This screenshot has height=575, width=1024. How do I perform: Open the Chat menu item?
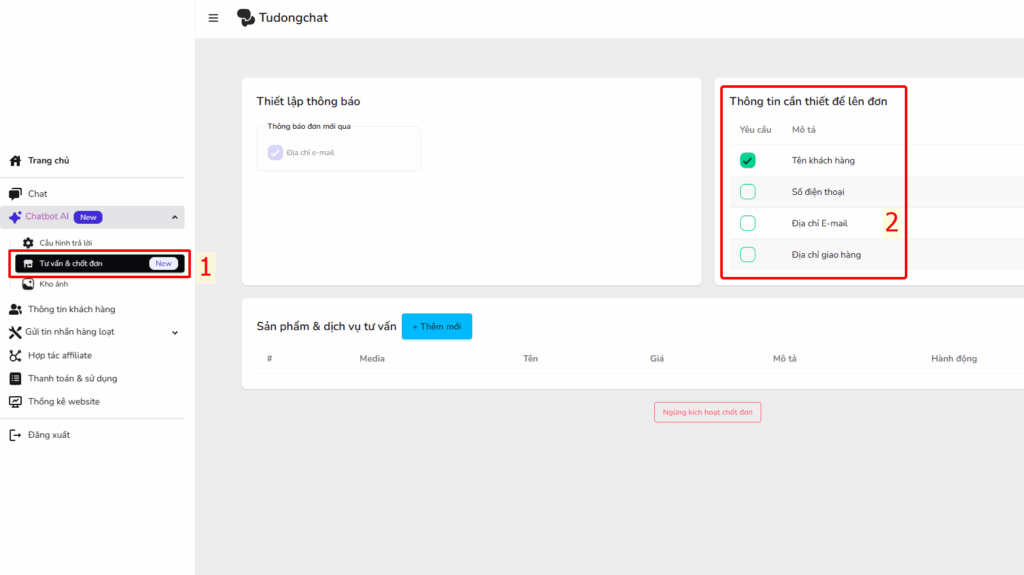[x=37, y=193]
